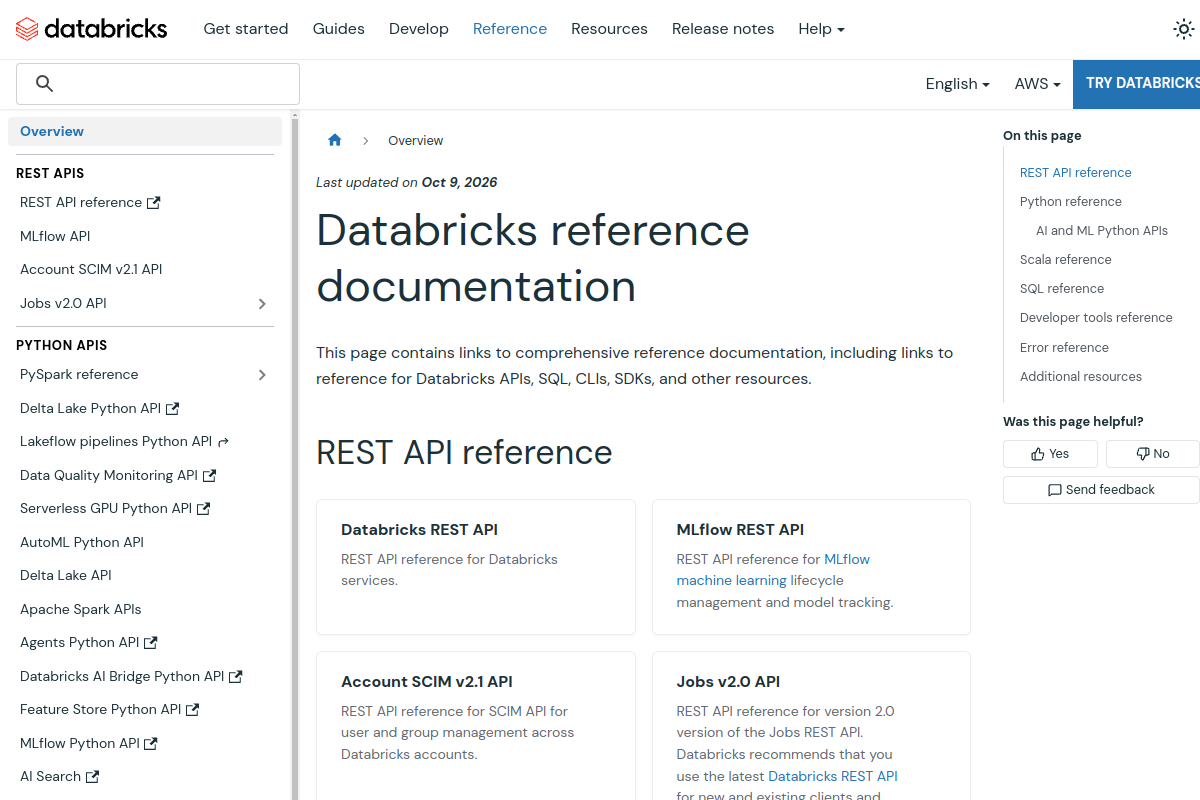Click the thumbs-down No button
This screenshot has width=1200, height=800.
[1153, 454]
